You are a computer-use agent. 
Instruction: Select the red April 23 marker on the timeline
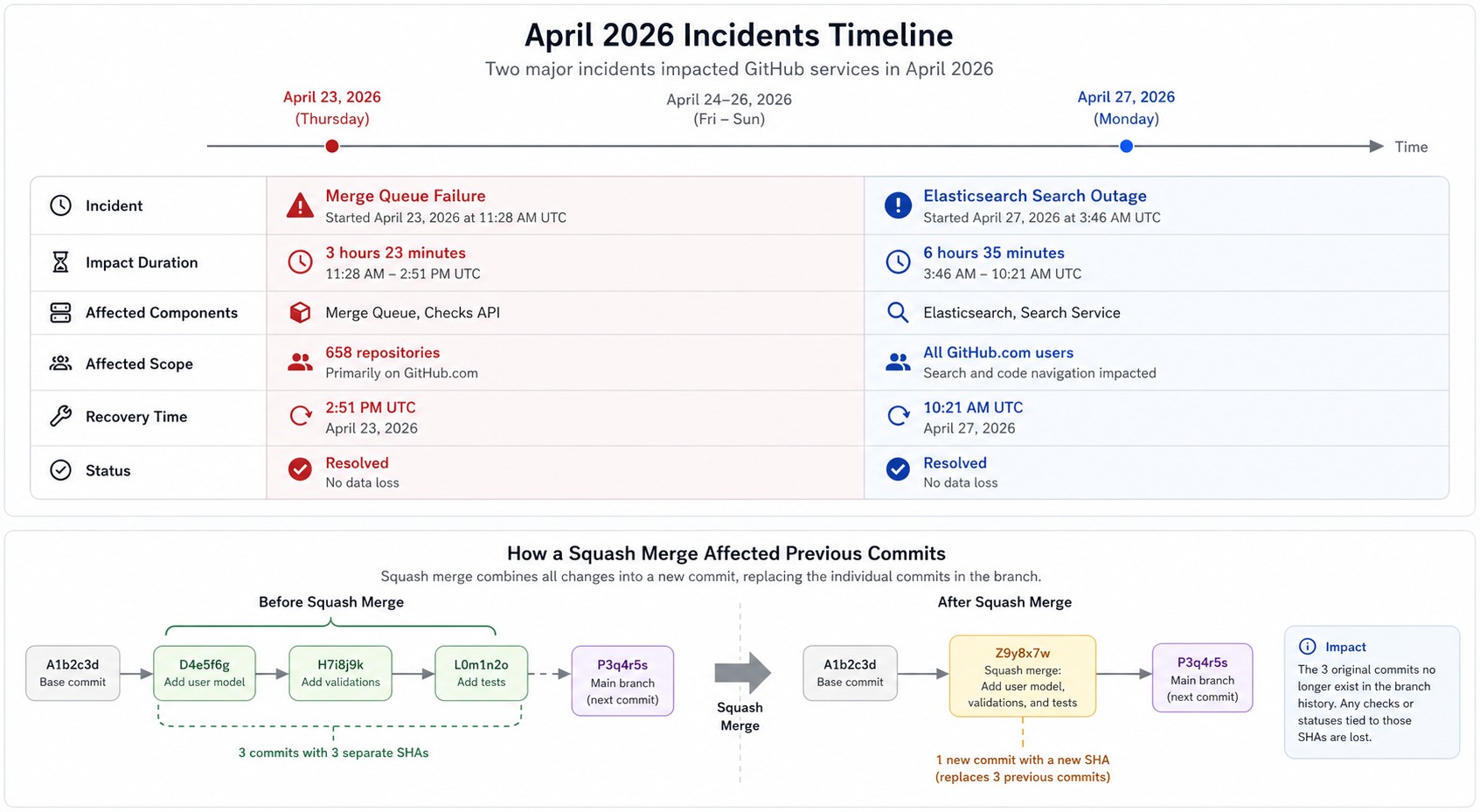332,147
